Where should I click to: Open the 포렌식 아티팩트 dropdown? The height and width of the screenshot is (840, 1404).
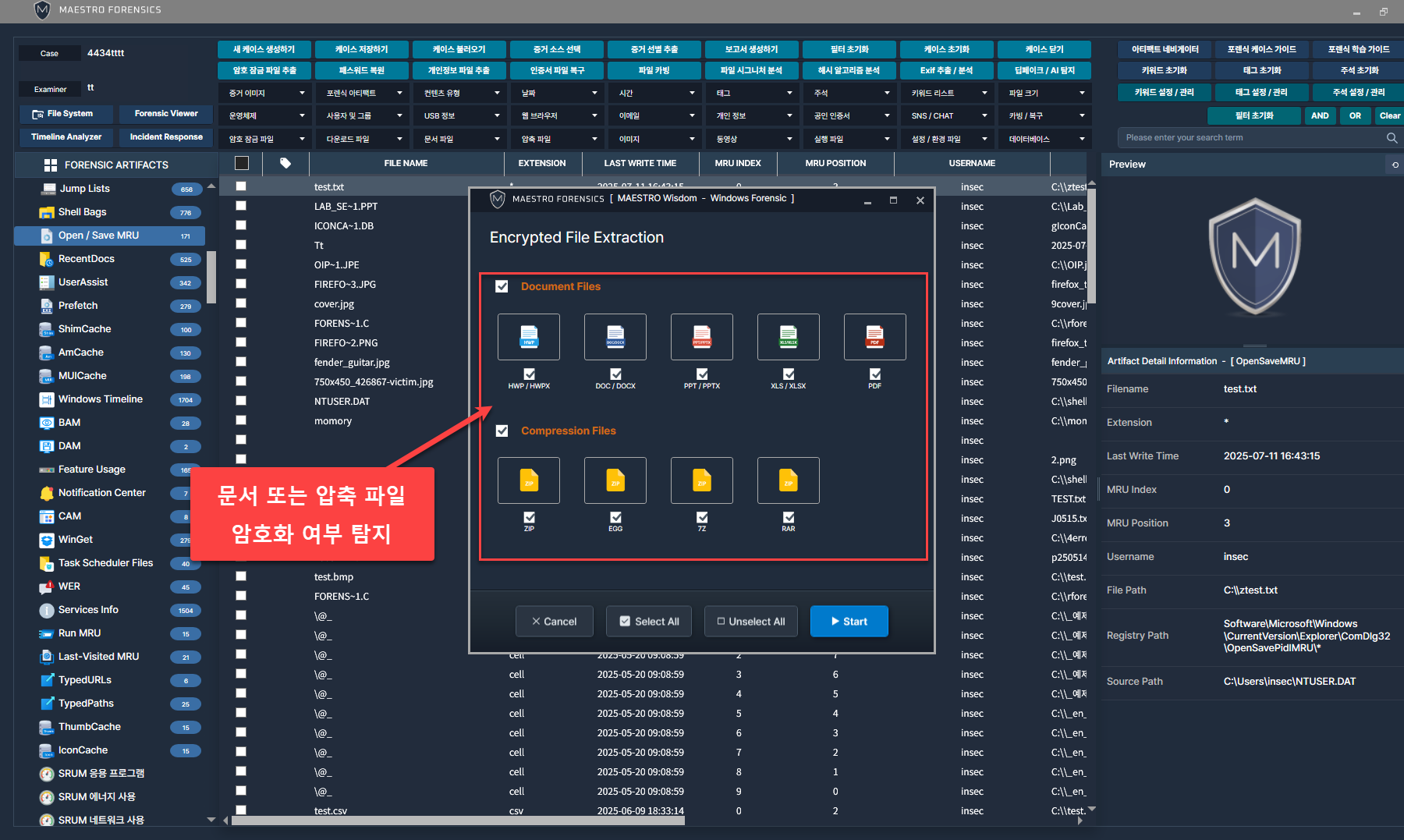tap(363, 93)
